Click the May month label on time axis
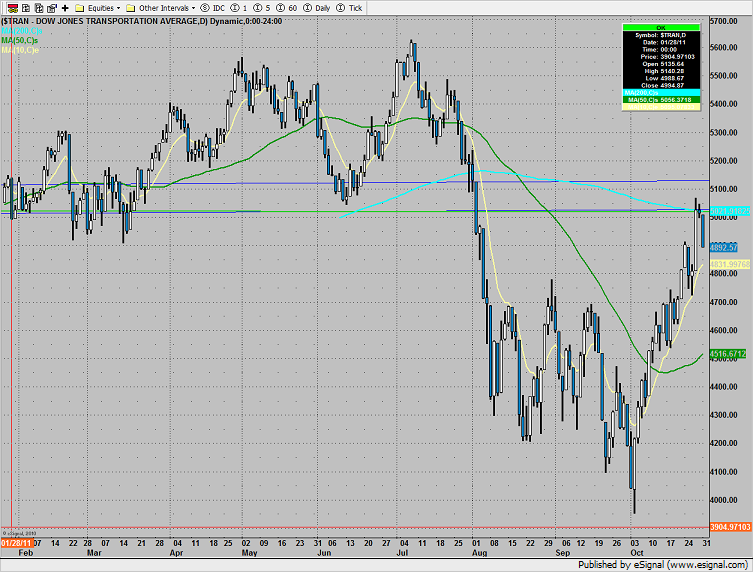 [x=250, y=553]
